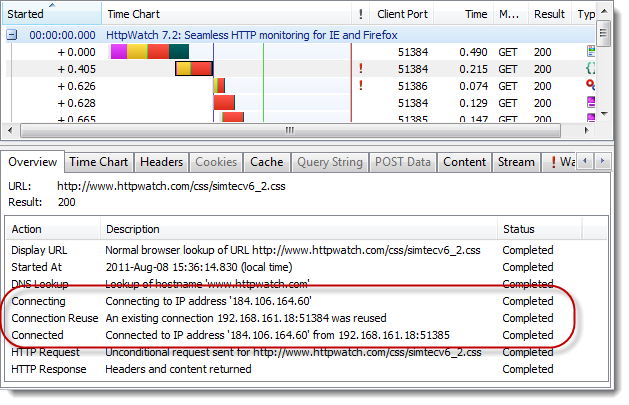Image resolution: width=629 pixels, height=405 pixels.
Task: Select the HTTP Response action row
Action: (x=306, y=369)
